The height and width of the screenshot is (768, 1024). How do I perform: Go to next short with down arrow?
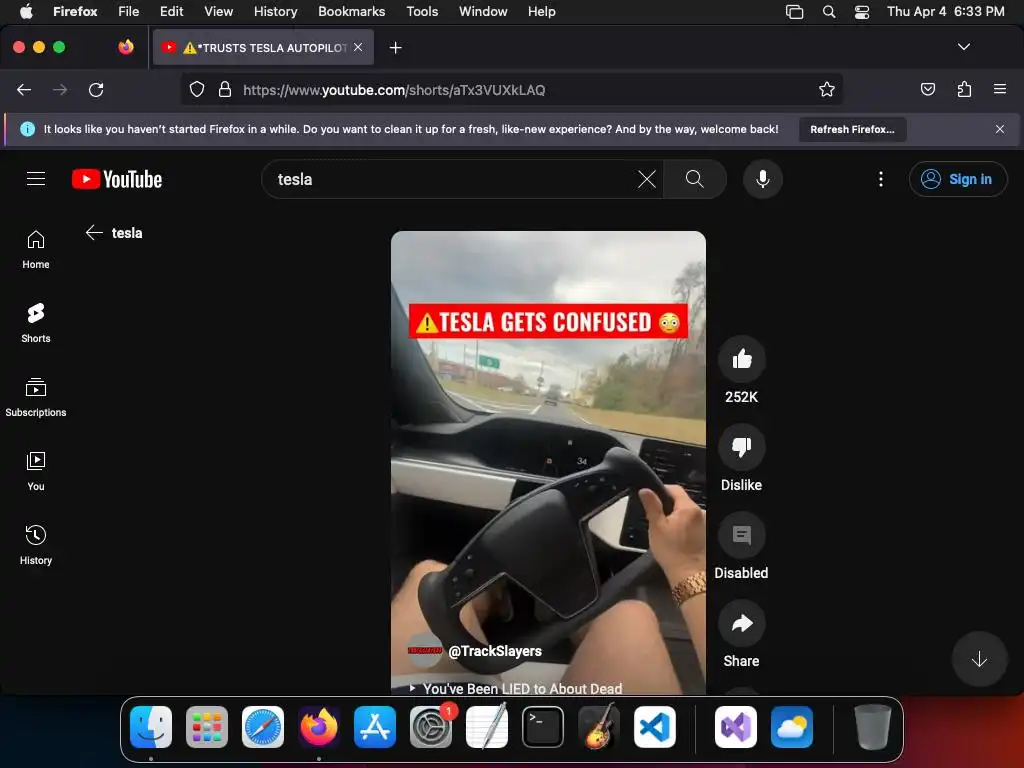(979, 659)
